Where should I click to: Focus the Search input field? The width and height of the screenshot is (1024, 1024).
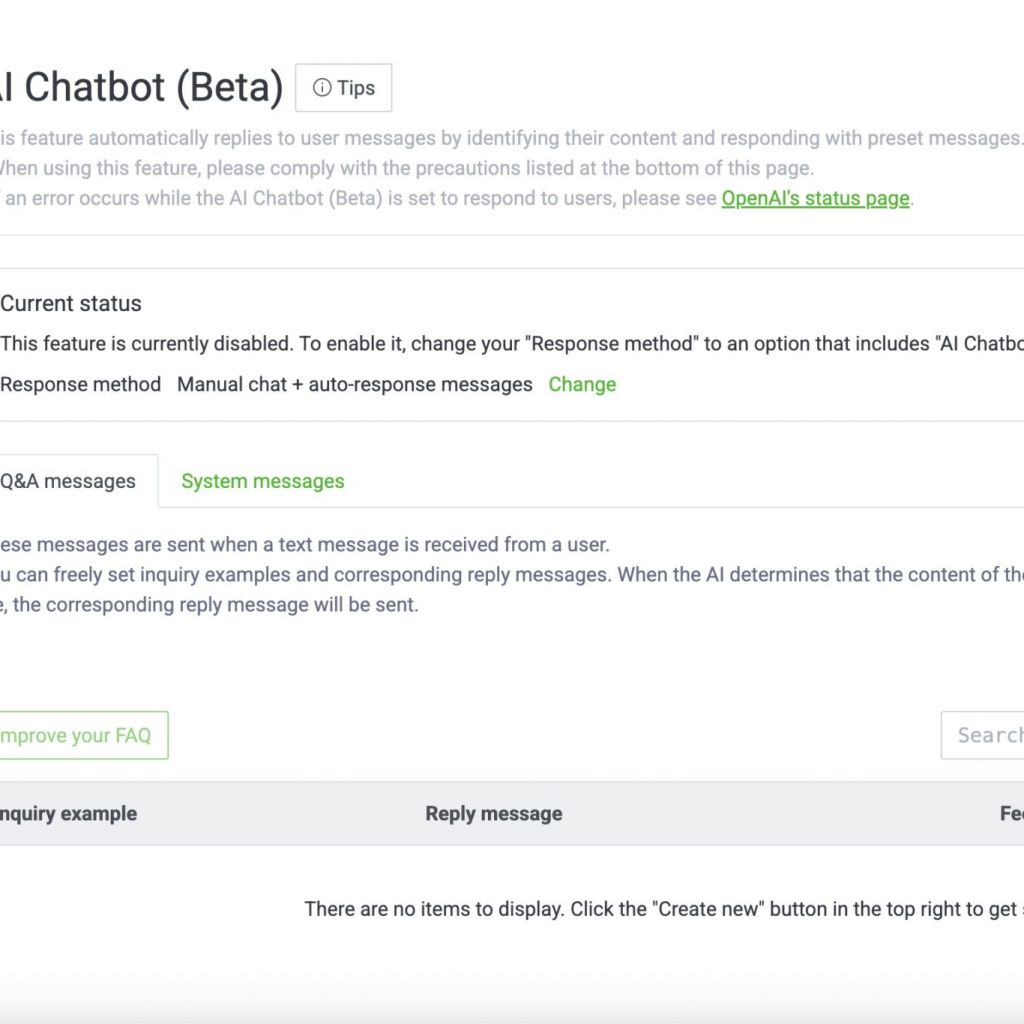985,735
